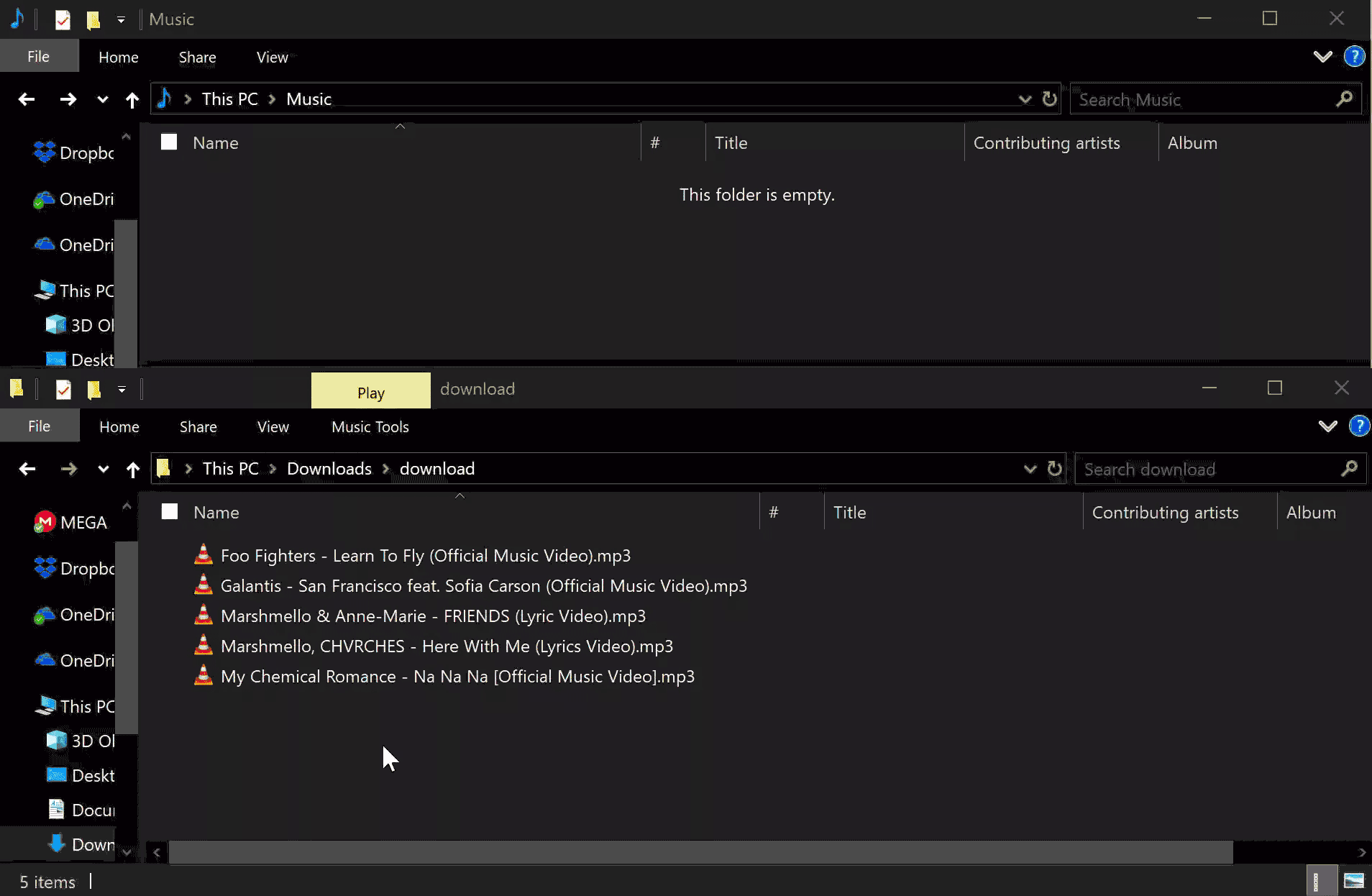Viewport: 1372px width, 896px height.
Task: Open the Share tab in download window
Action: [198, 426]
